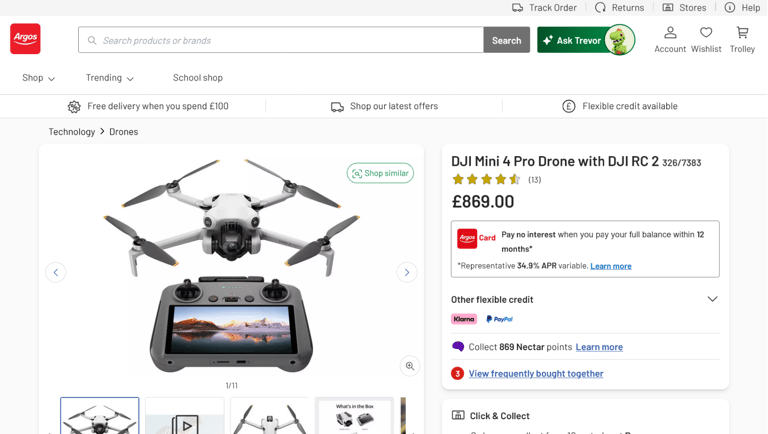This screenshot has height=434, width=768.
Task: Click inside the Search products or brands field
Action: point(281,40)
